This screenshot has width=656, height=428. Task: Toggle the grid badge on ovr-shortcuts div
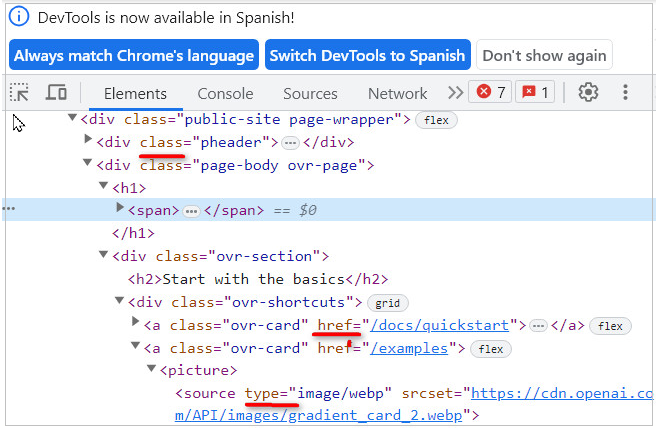[x=389, y=302]
